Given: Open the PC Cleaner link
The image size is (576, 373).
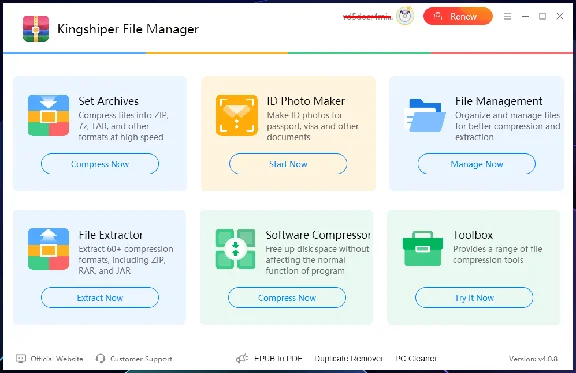Looking at the screenshot, I should [416, 358].
